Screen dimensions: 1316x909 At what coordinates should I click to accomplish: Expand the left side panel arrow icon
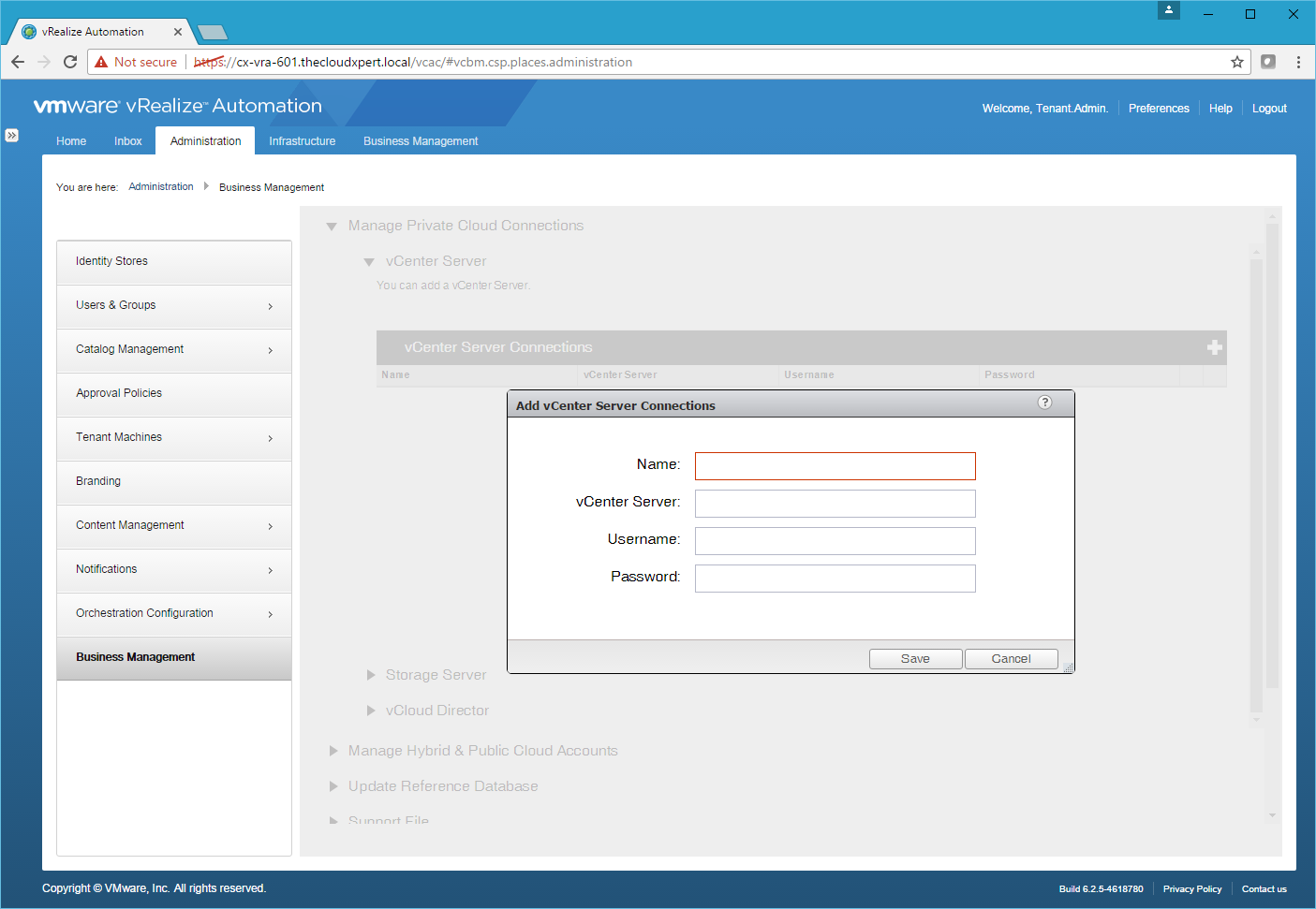(x=11, y=136)
